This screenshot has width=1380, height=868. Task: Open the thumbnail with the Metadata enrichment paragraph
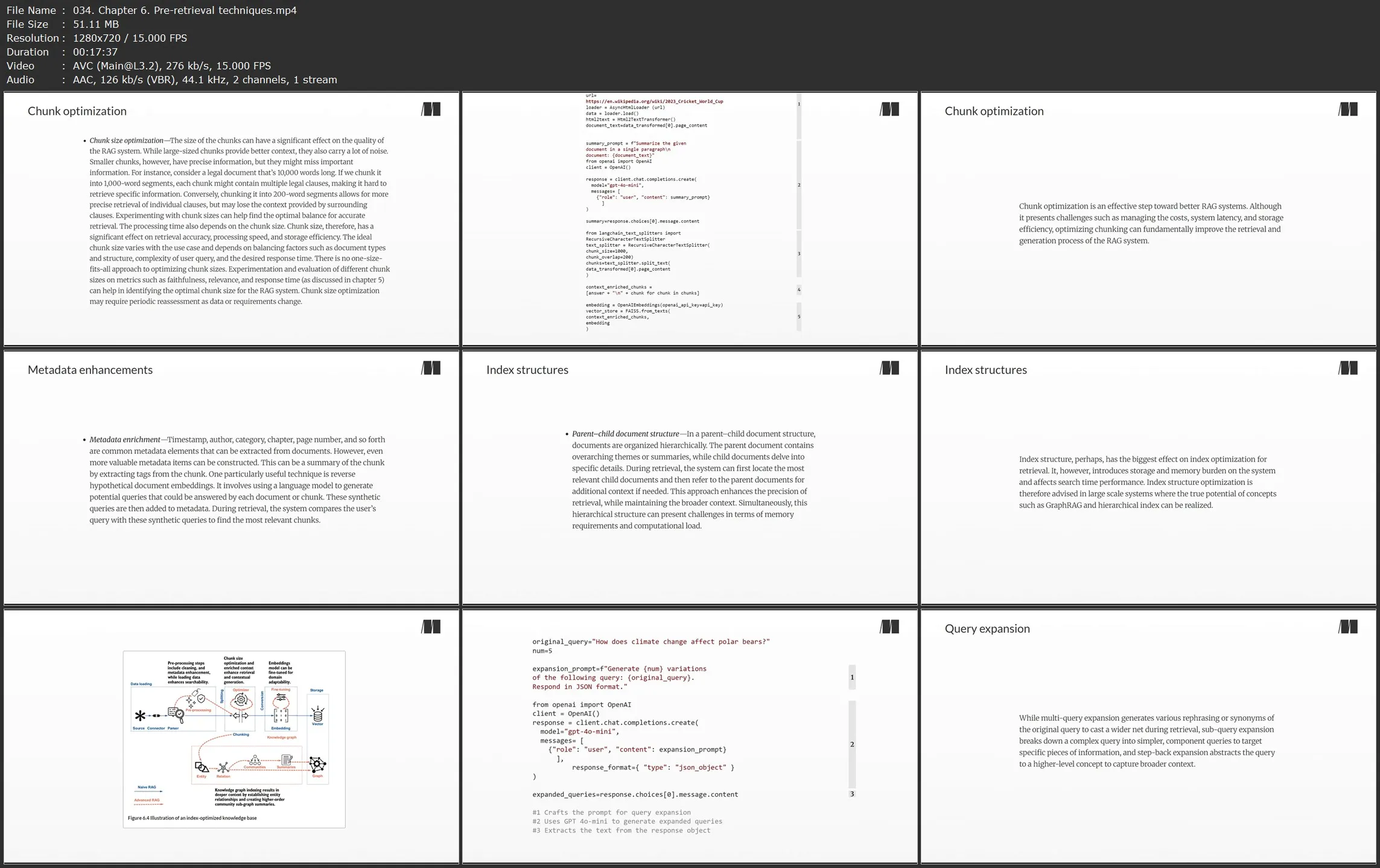coord(232,477)
